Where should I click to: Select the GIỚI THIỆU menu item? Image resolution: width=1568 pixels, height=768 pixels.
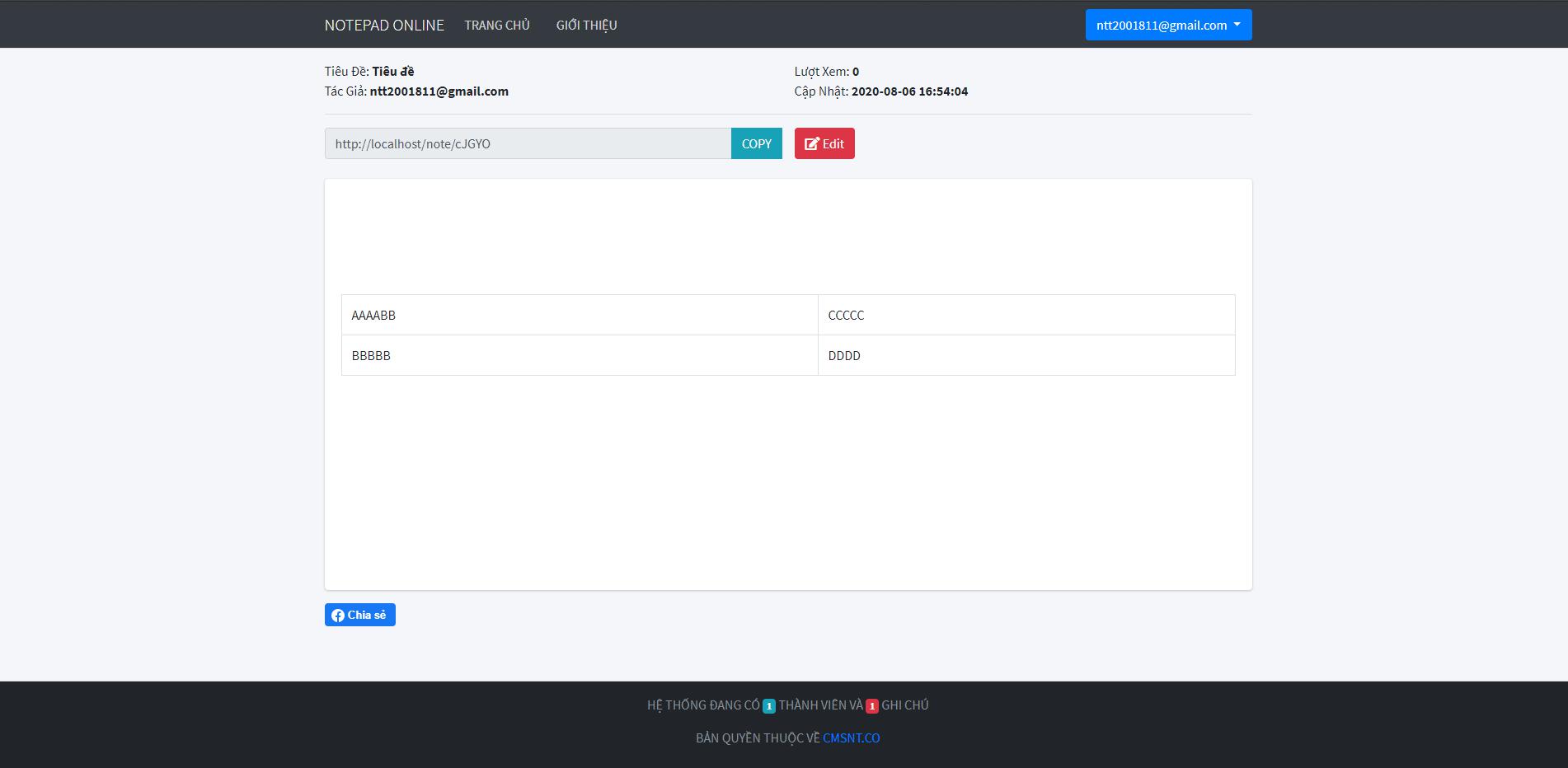pos(586,25)
